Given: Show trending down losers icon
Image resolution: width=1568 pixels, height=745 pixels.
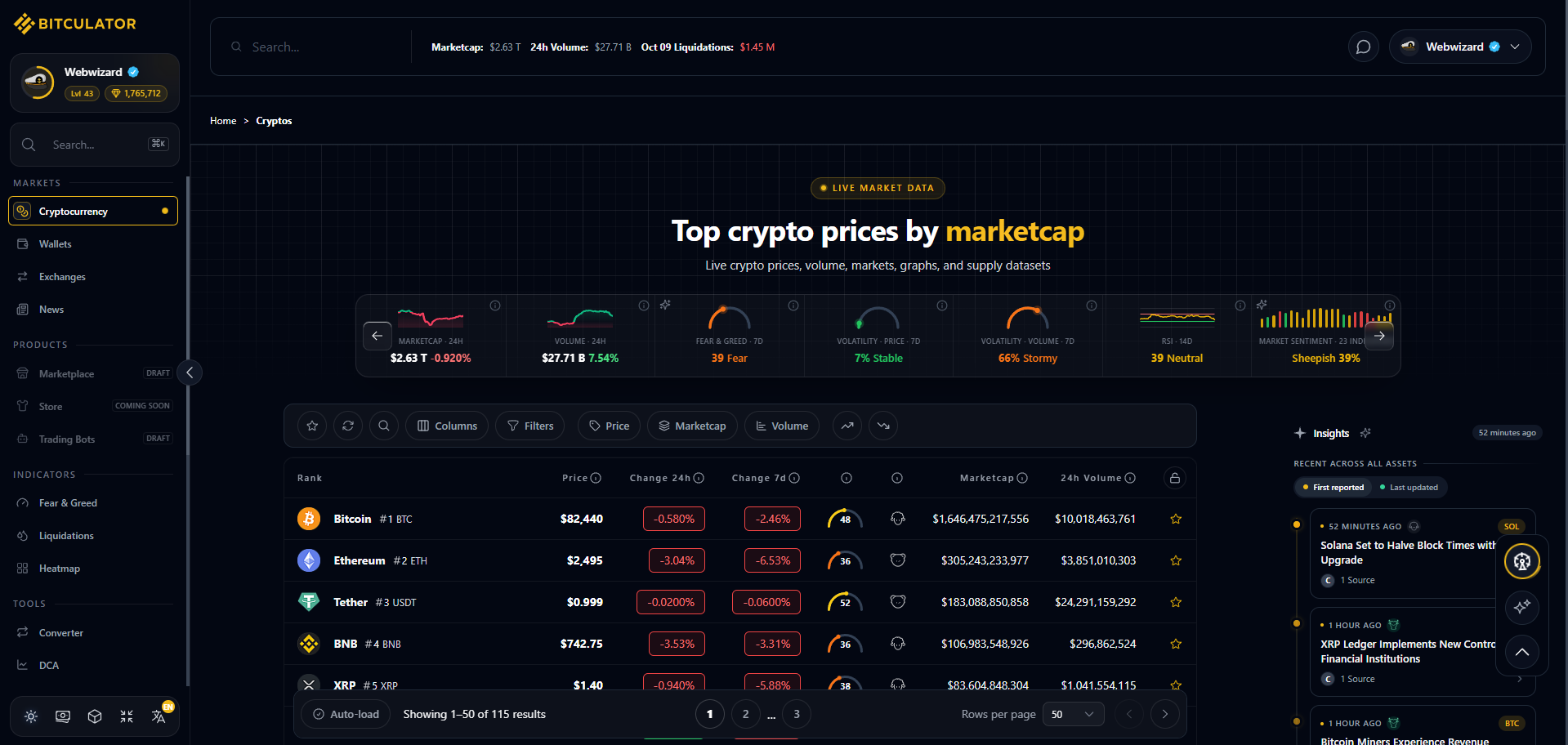Looking at the screenshot, I should [883, 426].
